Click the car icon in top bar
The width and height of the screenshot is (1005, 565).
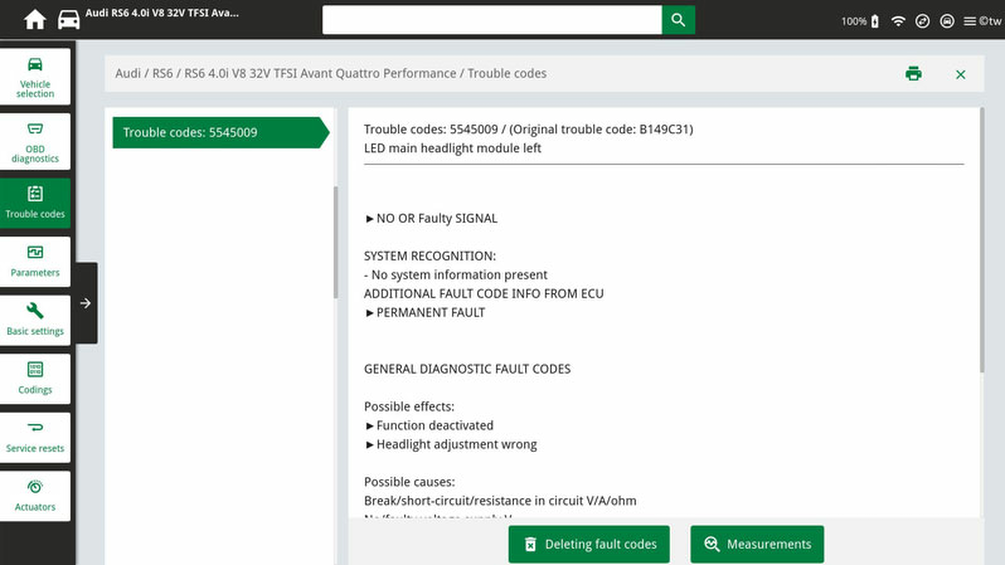coord(69,20)
